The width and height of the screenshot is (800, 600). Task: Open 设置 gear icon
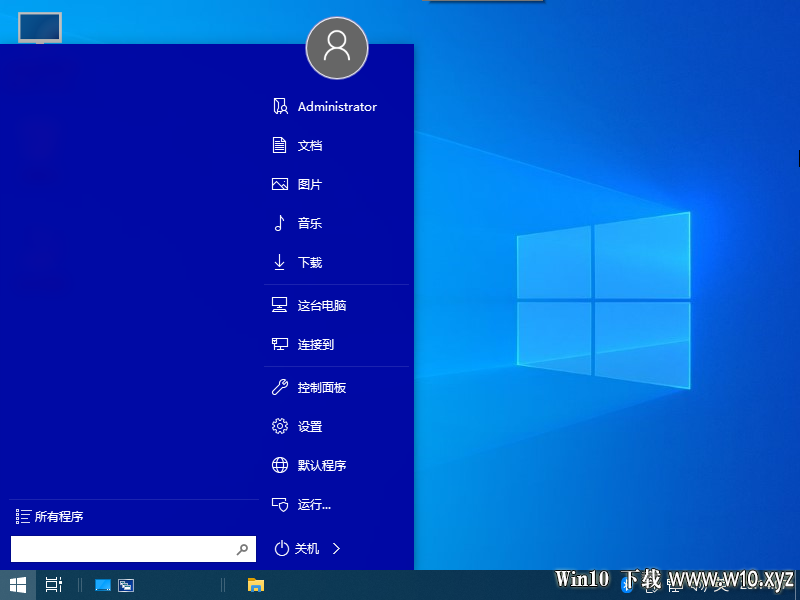point(280,426)
